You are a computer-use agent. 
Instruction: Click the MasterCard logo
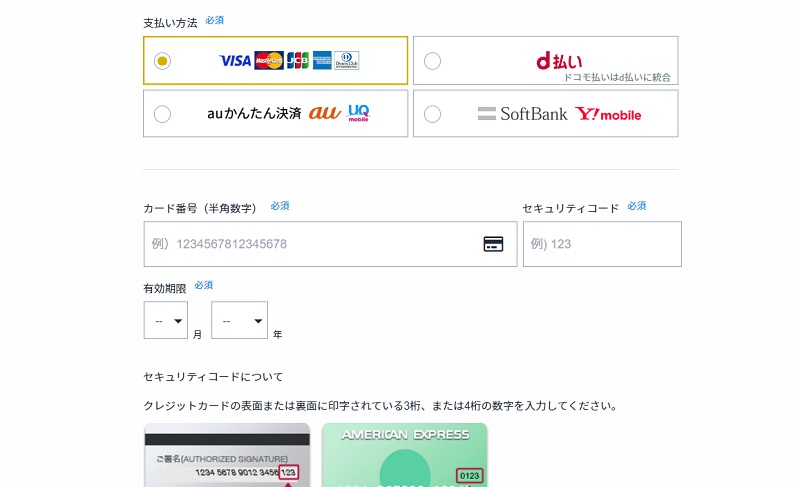[269, 61]
